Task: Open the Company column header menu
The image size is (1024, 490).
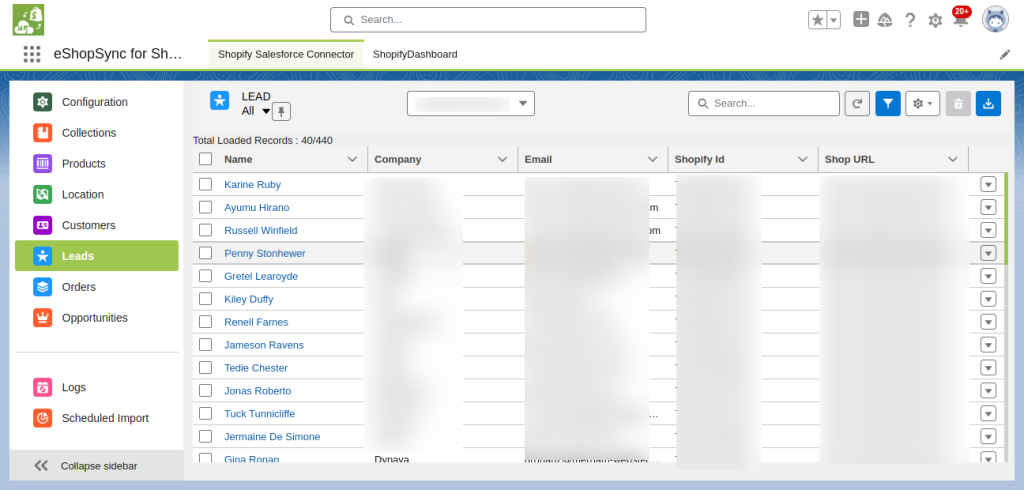Action: pos(503,159)
